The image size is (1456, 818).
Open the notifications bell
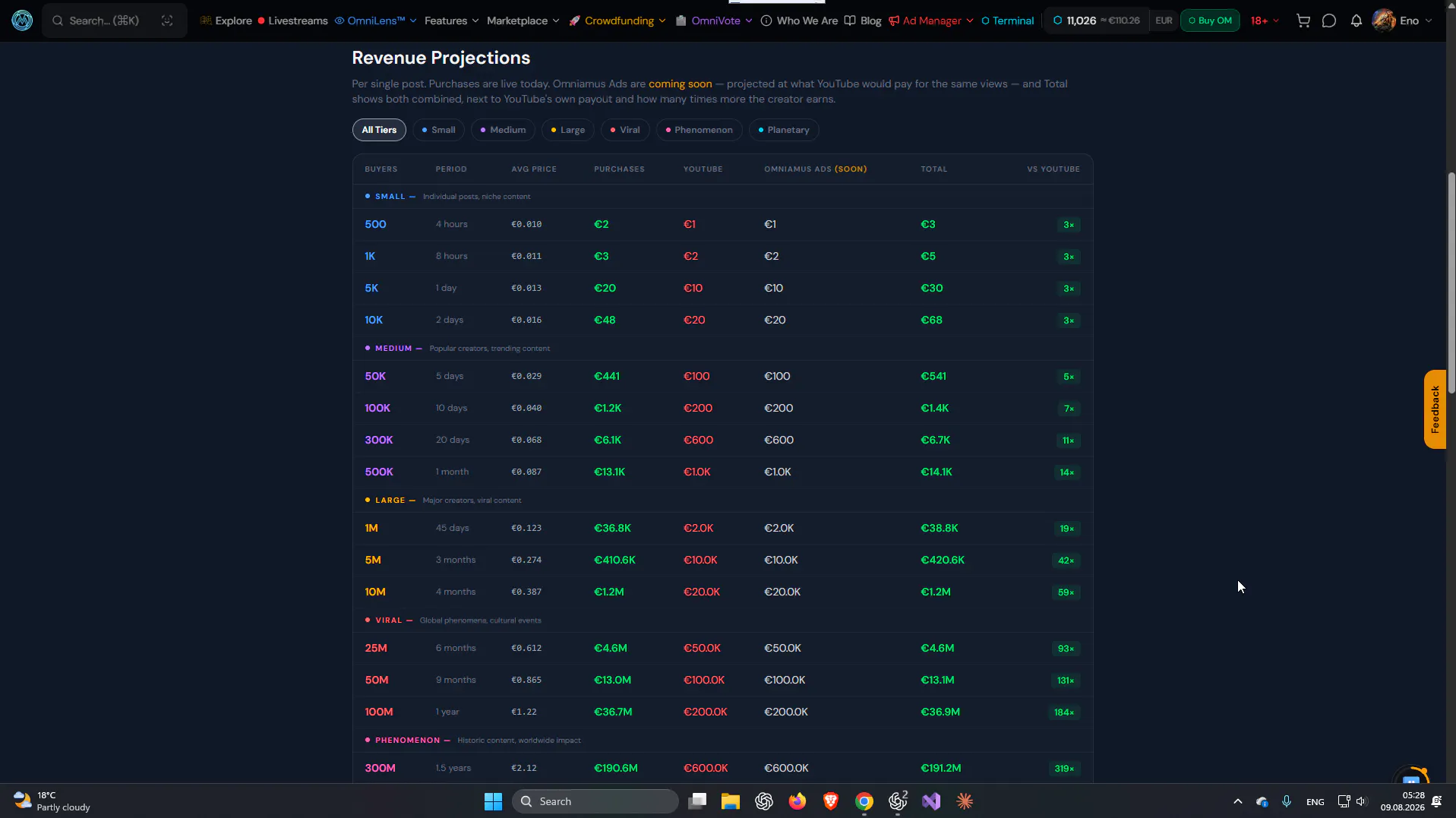point(1357,21)
